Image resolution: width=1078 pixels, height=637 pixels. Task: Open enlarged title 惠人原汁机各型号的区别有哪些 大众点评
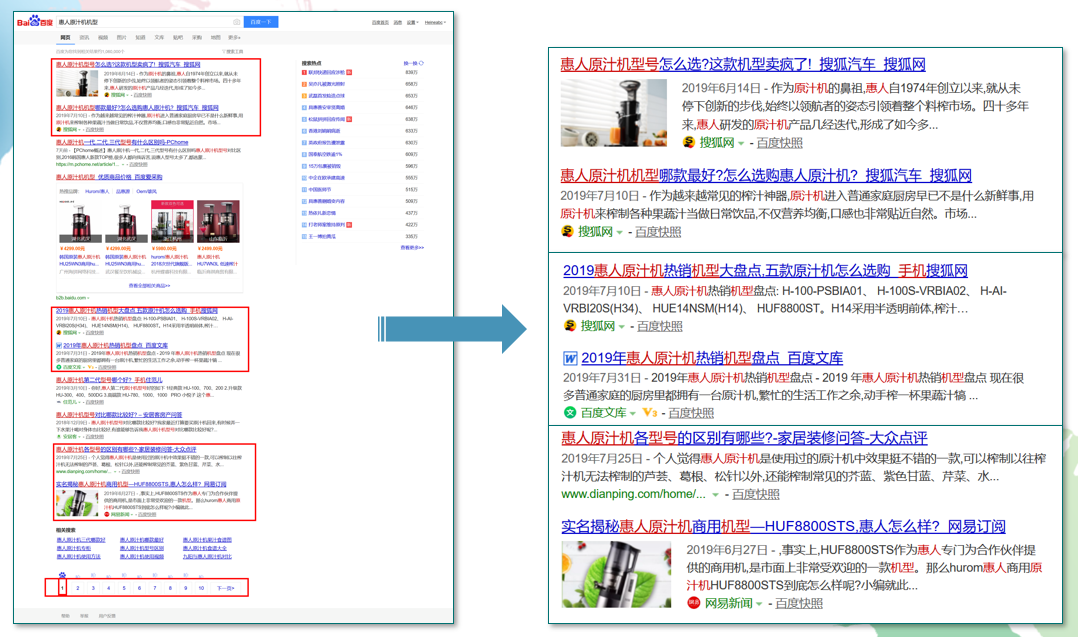click(x=744, y=438)
